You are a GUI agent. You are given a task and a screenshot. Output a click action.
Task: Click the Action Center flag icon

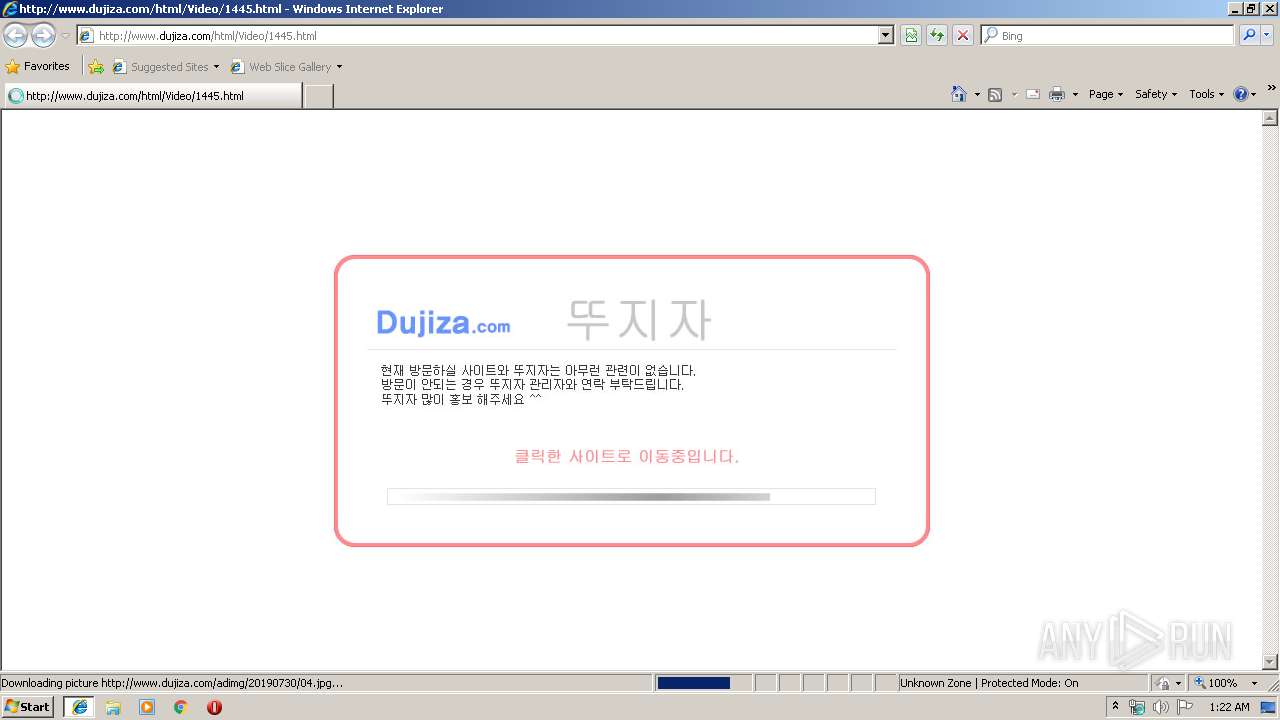click(x=1185, y=707)
